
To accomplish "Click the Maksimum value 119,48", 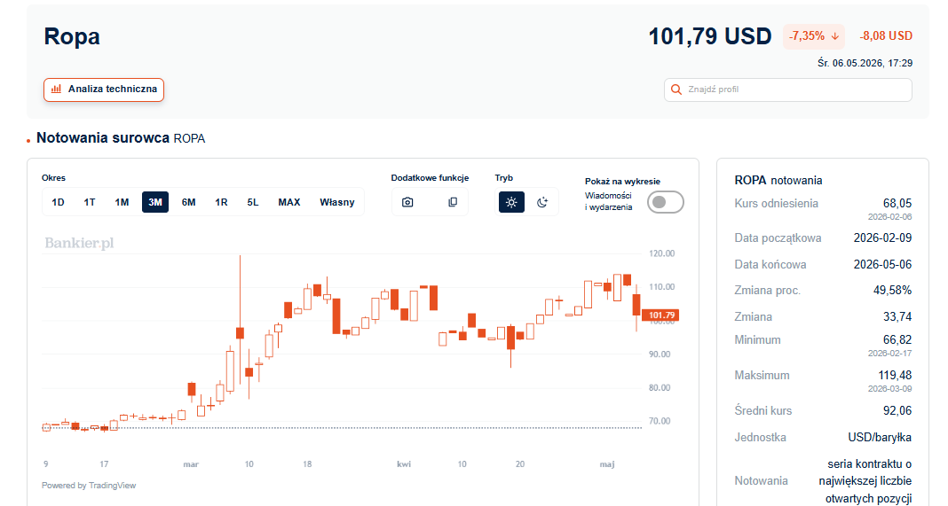I will coord(895,375).
